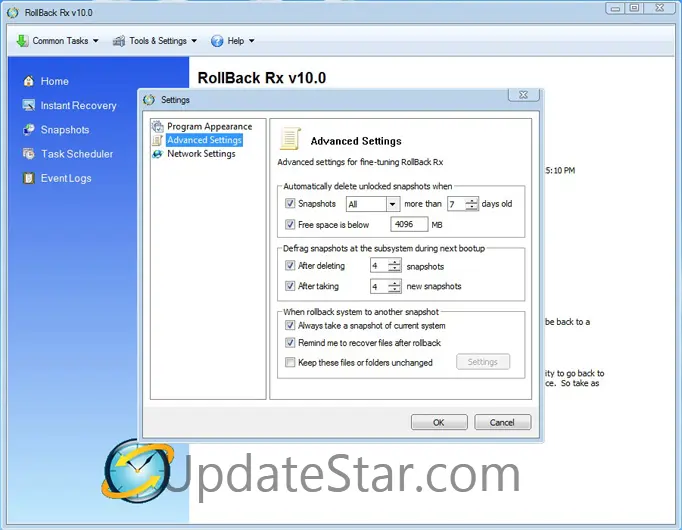Enable Keep these files or folders unchanged
Screen dimensions: 682x530
click(x=290, y=362)
